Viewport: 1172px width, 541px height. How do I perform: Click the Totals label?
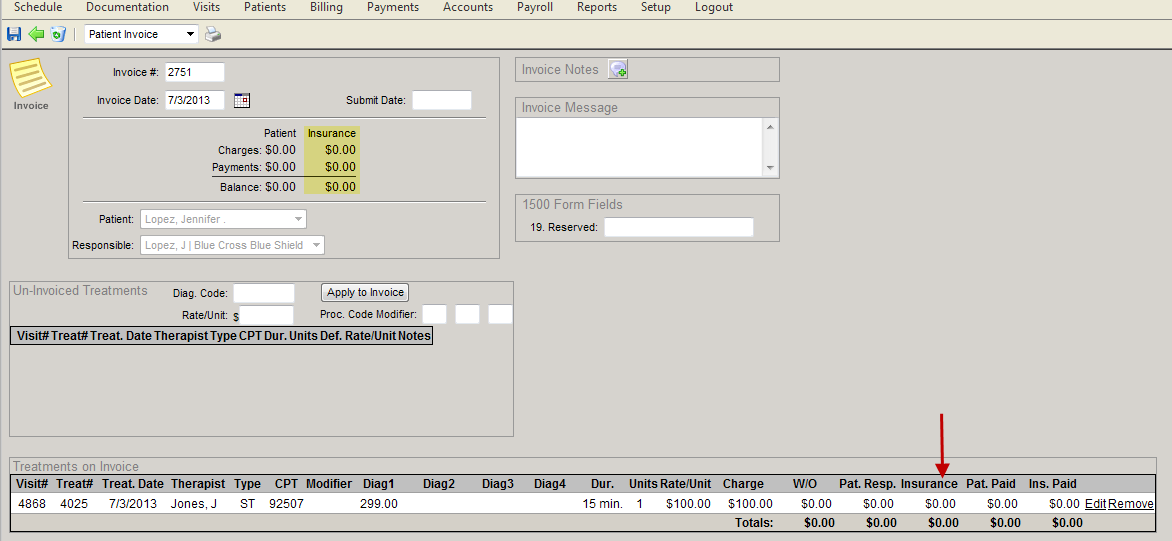tap(754, 523)
